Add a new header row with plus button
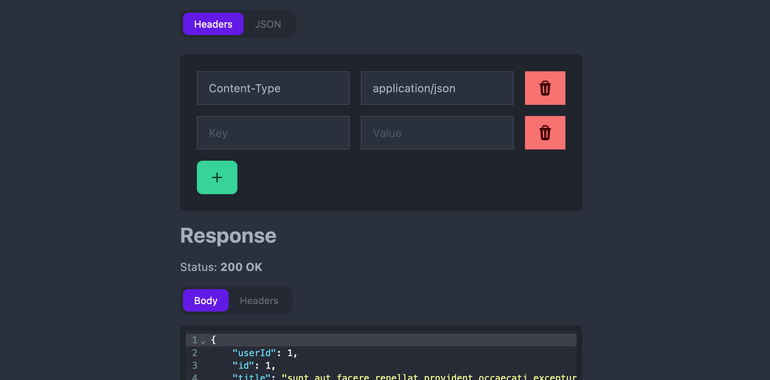Screen dimensions: 770x380 pyautogui.click(x=217, y=177)
